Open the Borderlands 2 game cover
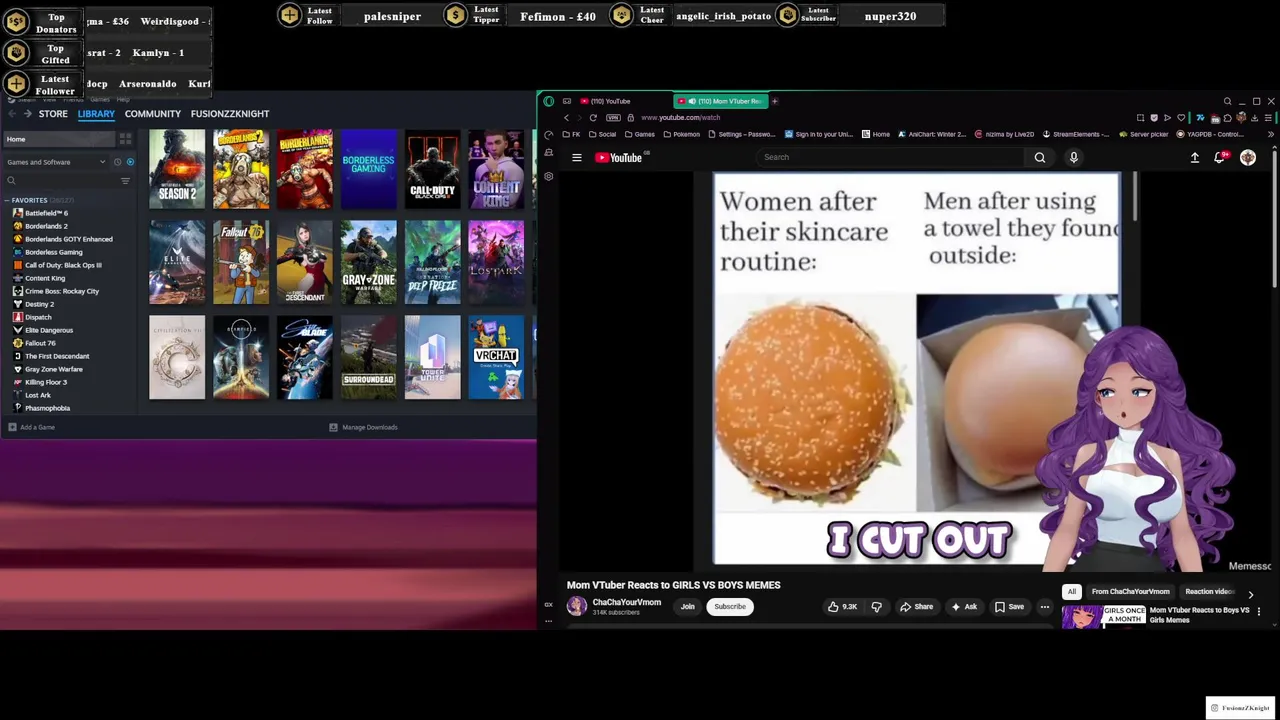 [x=241, y=169]
